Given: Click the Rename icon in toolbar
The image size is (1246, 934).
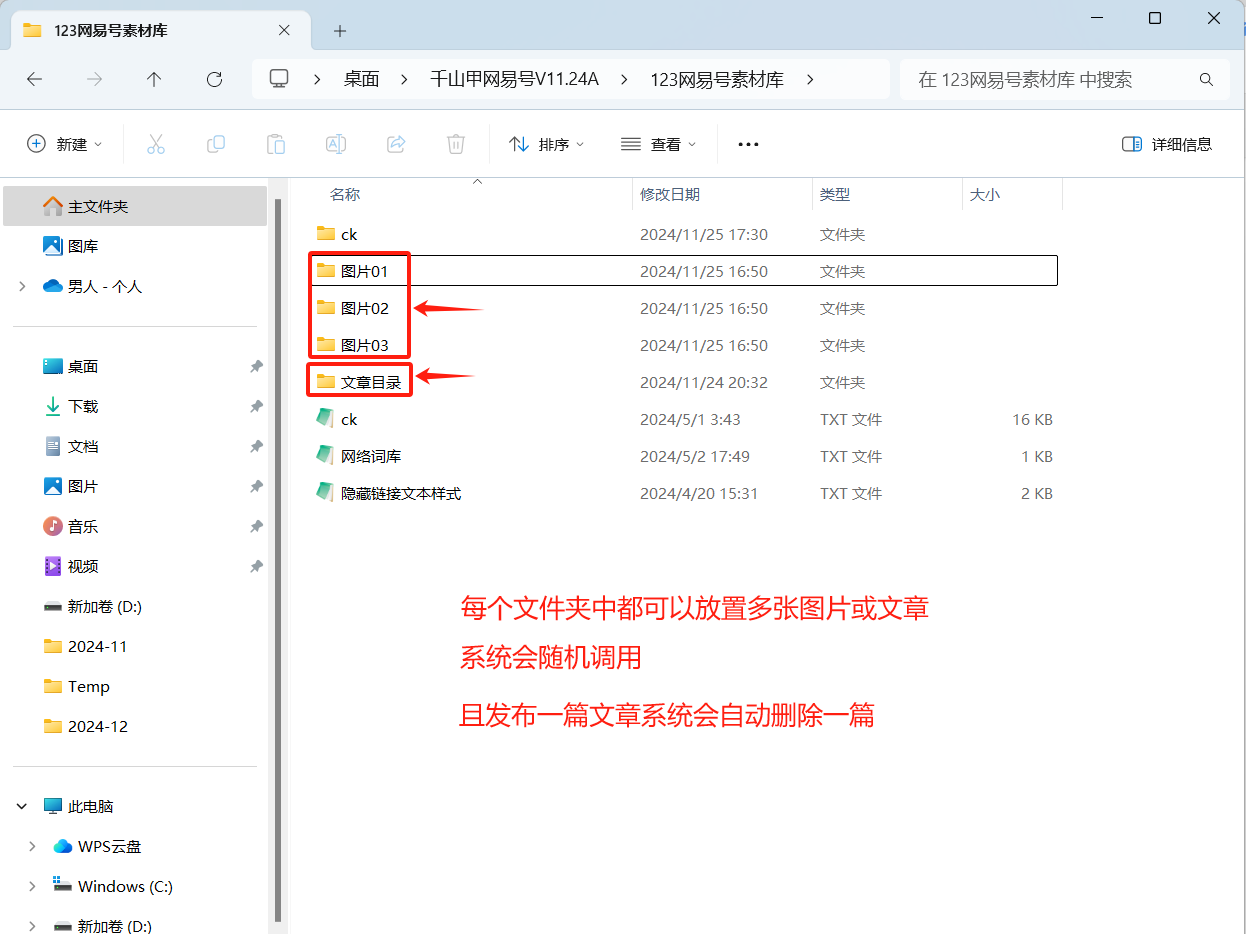Looking at the screenshot, I should 336,144.
